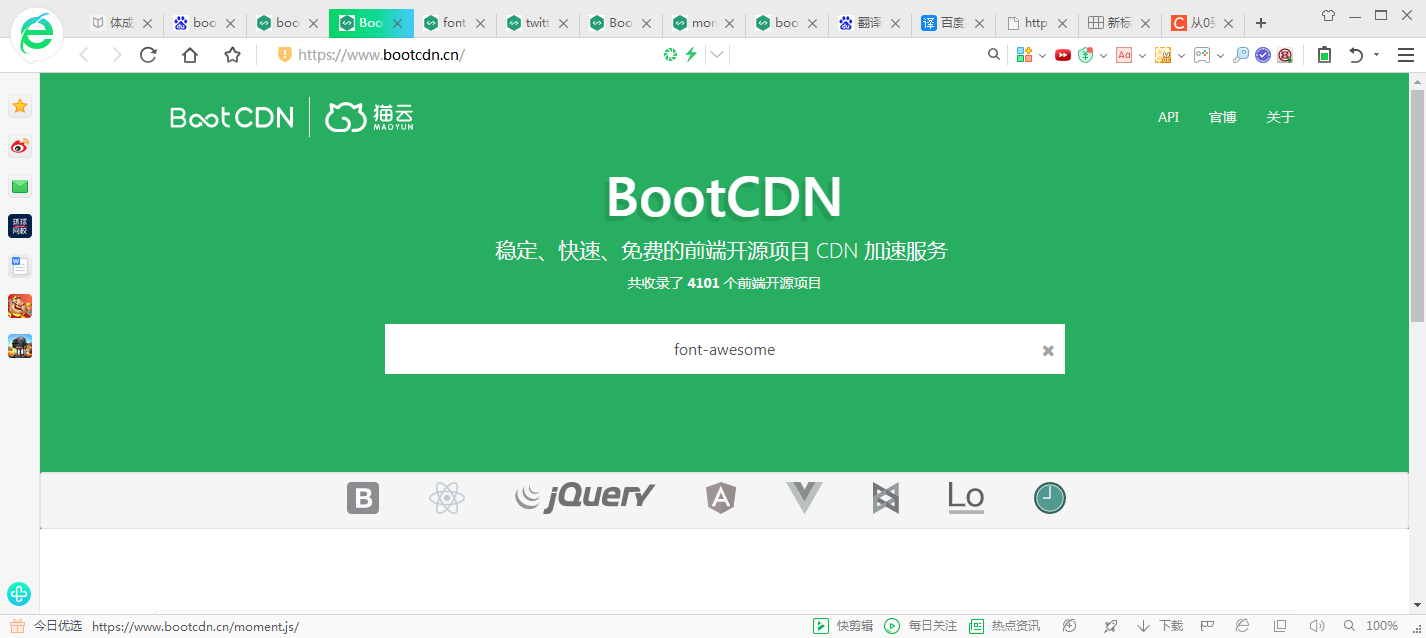Reload the page
The height and width of the screenshot is (638, 1426).
(148, 55)
